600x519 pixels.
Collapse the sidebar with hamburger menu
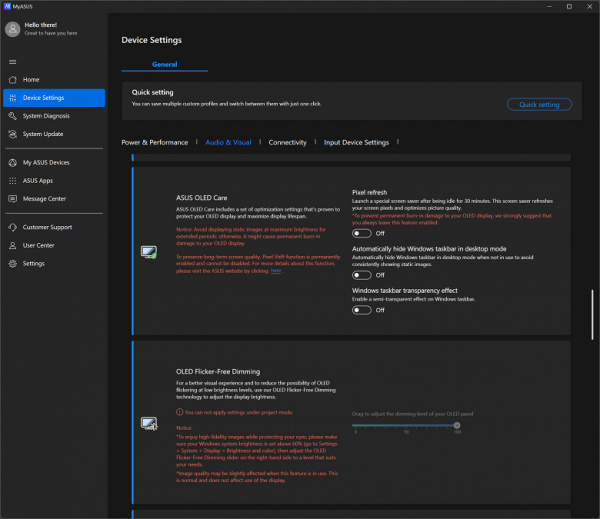[12, 61]
